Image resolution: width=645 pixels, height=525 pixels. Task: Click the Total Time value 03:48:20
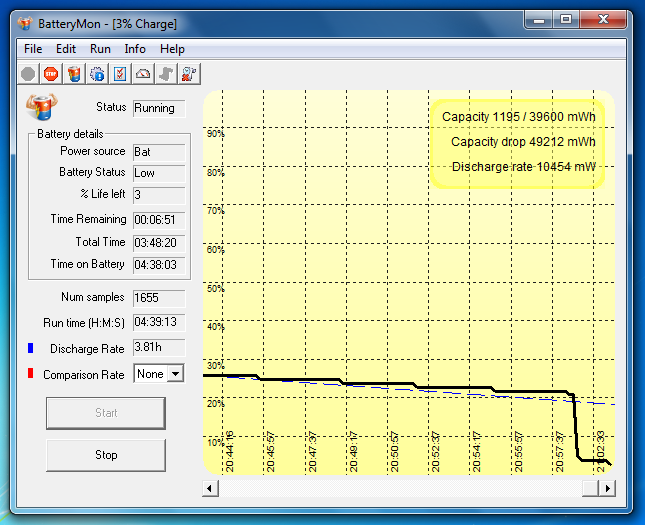(159, 243)
